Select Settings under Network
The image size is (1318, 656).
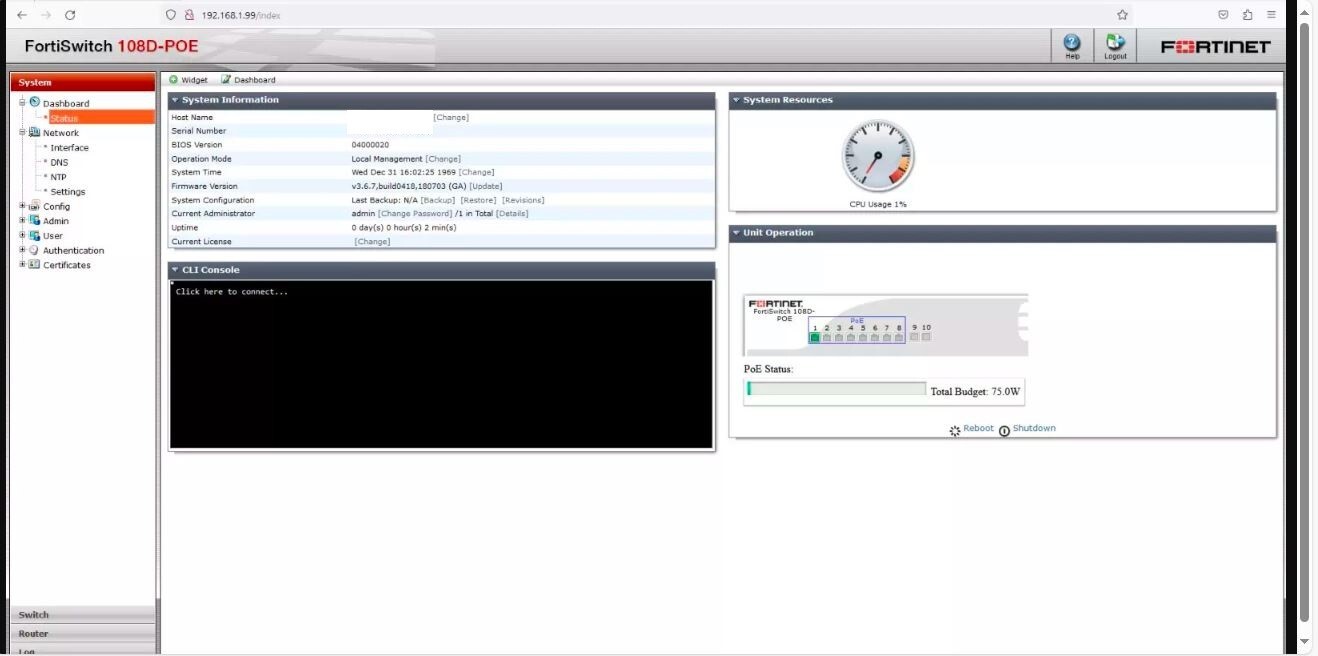point(68,191)
